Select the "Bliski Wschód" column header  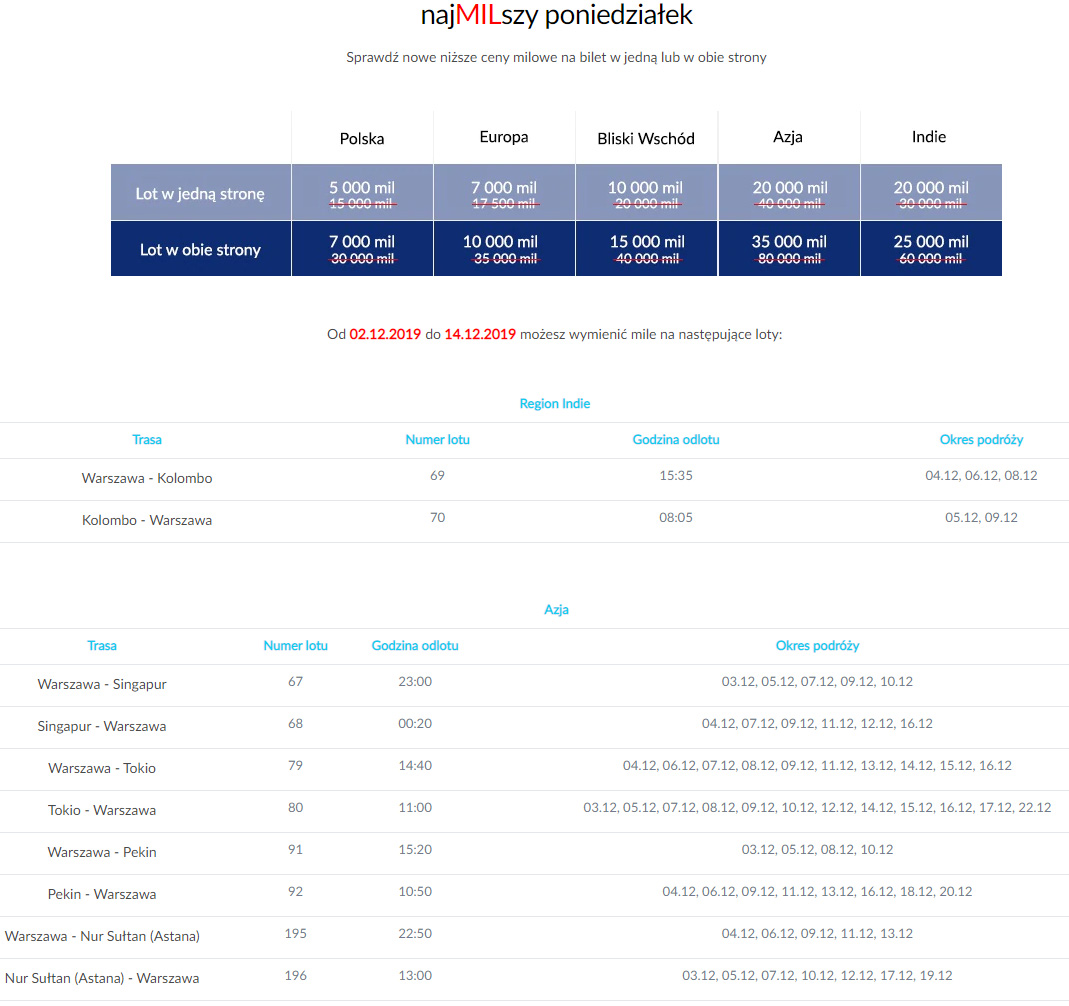[646, 138]
